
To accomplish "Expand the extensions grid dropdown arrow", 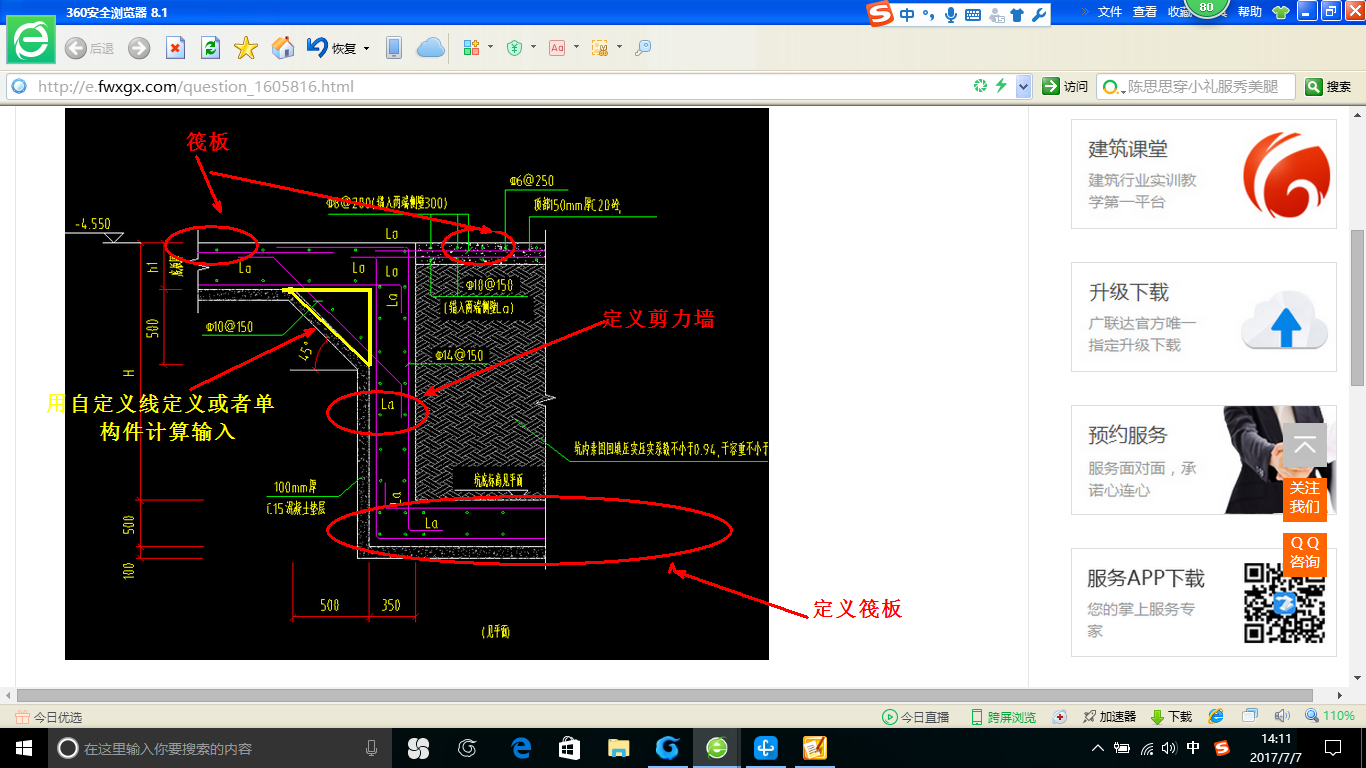I will point(490,47).
